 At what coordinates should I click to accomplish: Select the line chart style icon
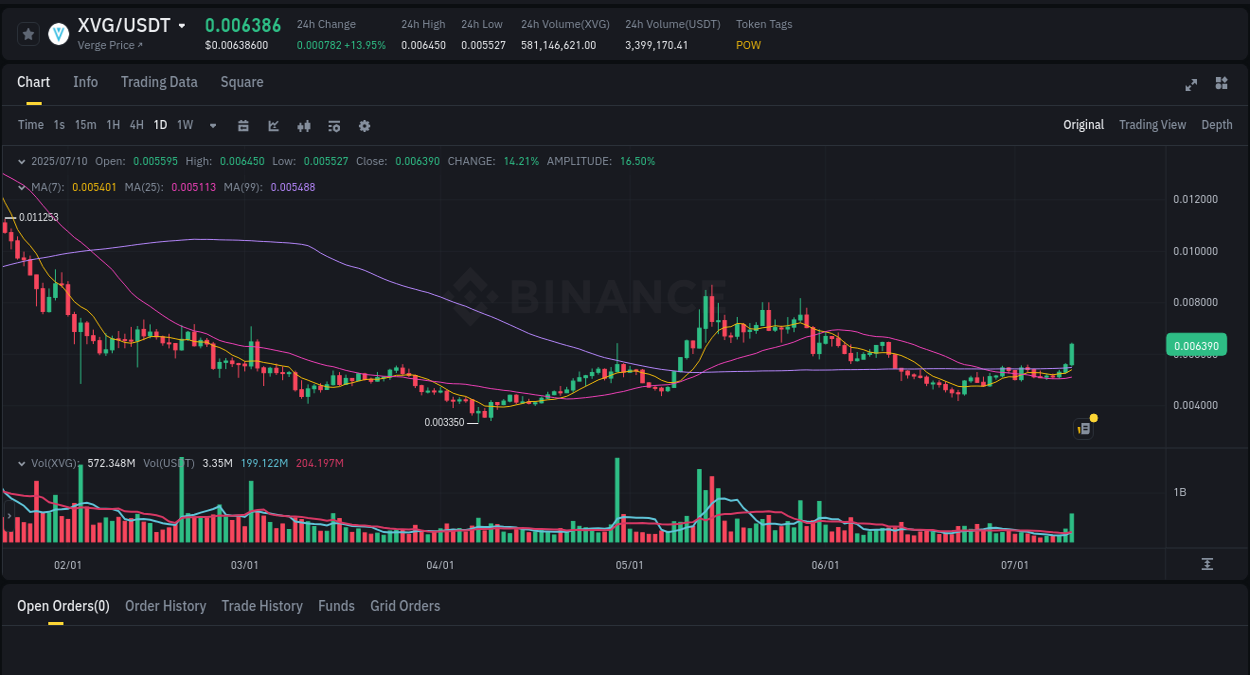point(273,125)
